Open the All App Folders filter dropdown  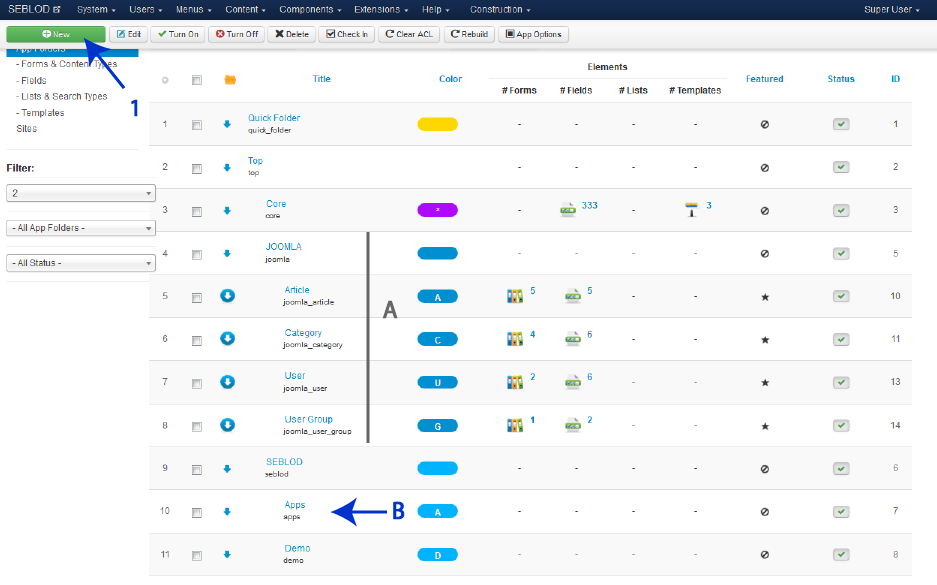pyautogui.click(x=81, y=228)
